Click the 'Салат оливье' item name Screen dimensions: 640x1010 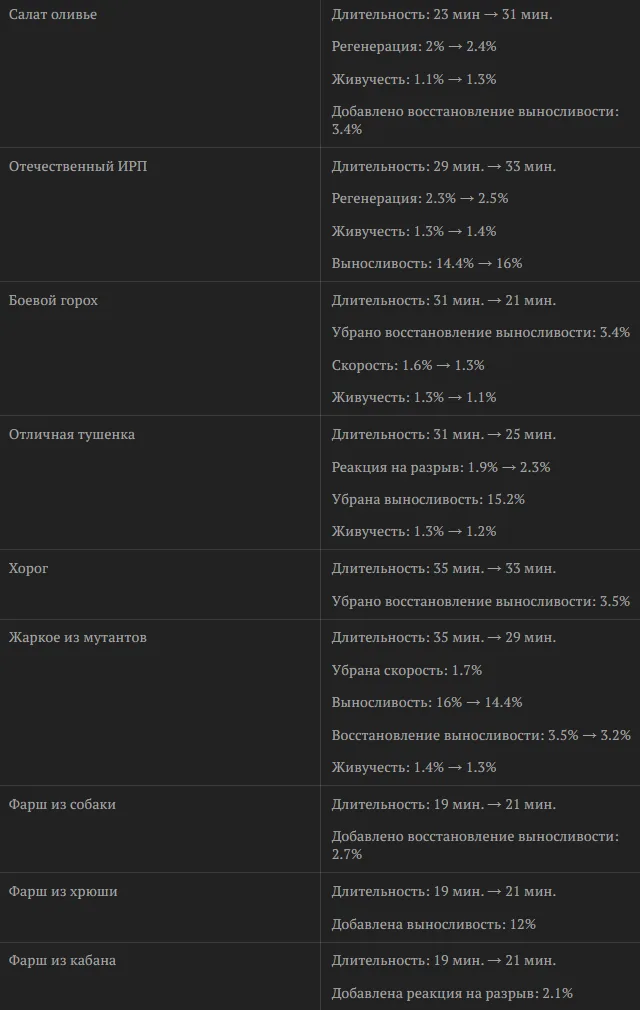(53, 14)
